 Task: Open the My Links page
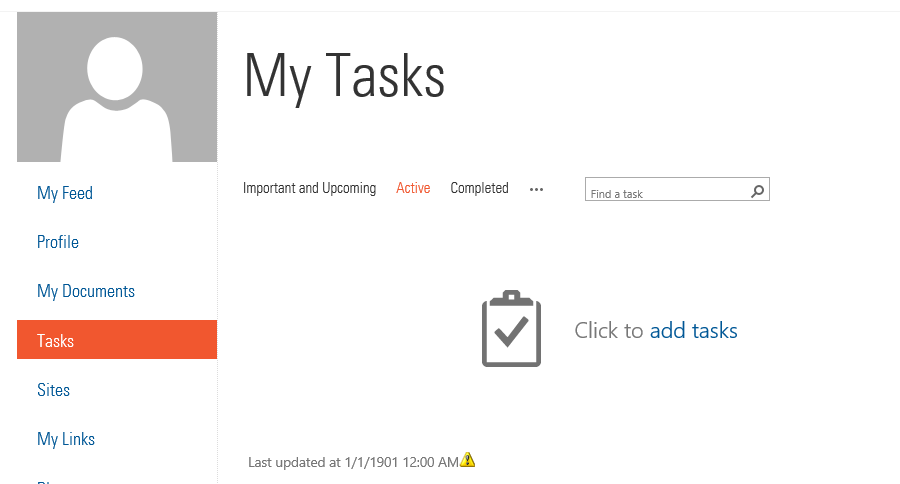(x=66, y=439)
